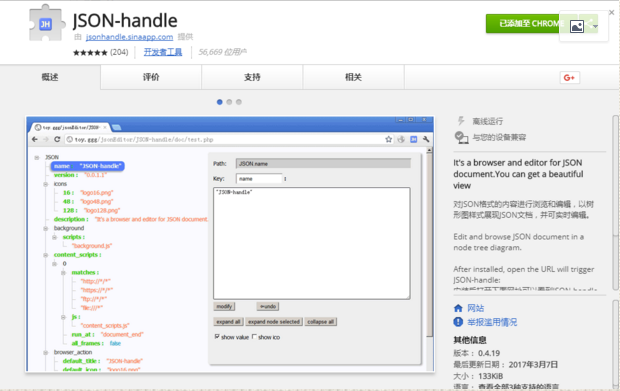Collapse the content_scripts tree node
620x391 pixels.
[x=46, y=255]
